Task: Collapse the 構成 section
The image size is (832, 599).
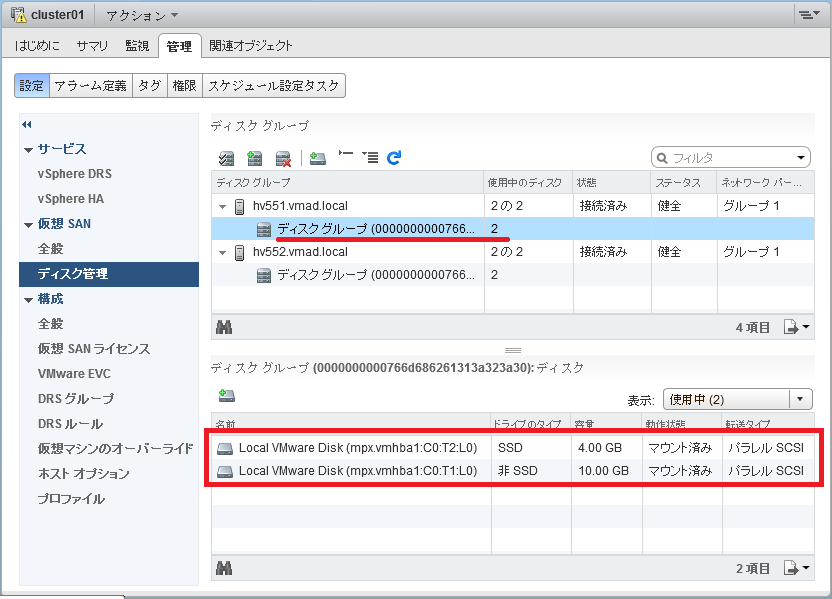Action: pos(29,300)
